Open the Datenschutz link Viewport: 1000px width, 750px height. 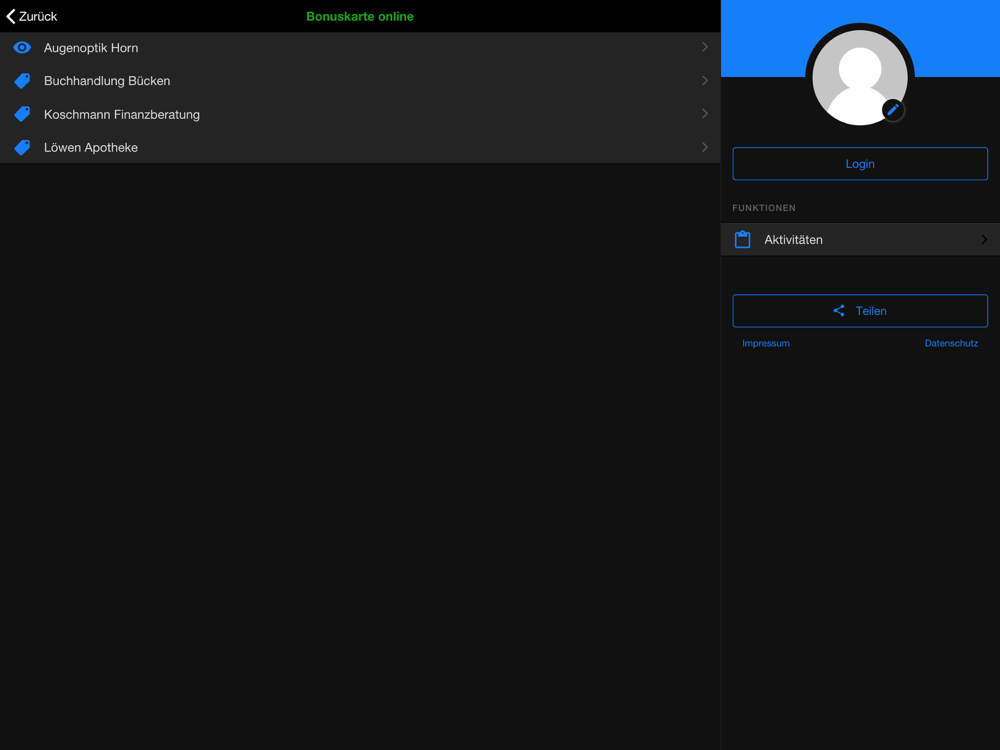951,343
